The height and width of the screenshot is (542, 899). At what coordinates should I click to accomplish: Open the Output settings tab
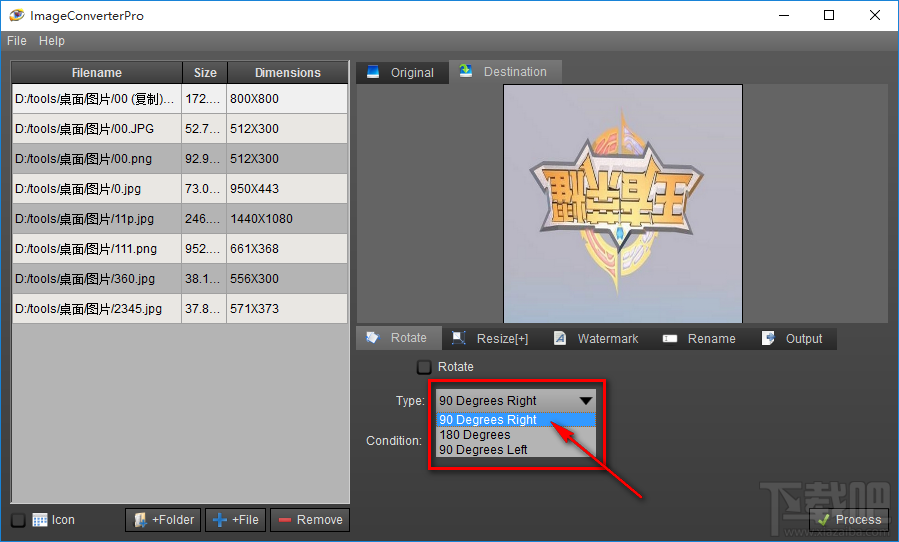pos(793,338)
